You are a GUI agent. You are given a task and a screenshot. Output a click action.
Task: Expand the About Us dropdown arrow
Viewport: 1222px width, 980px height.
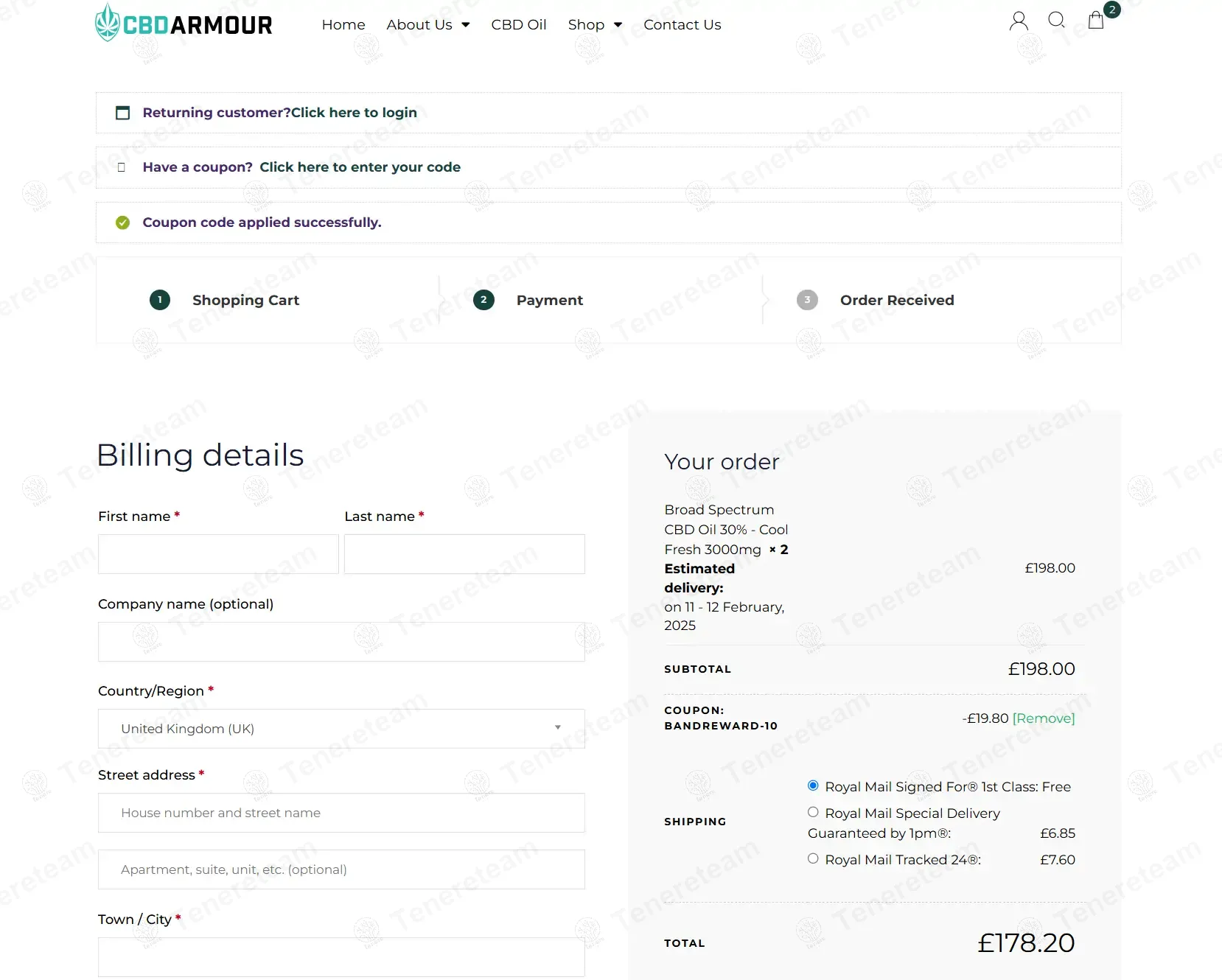[x=466, y=25]
